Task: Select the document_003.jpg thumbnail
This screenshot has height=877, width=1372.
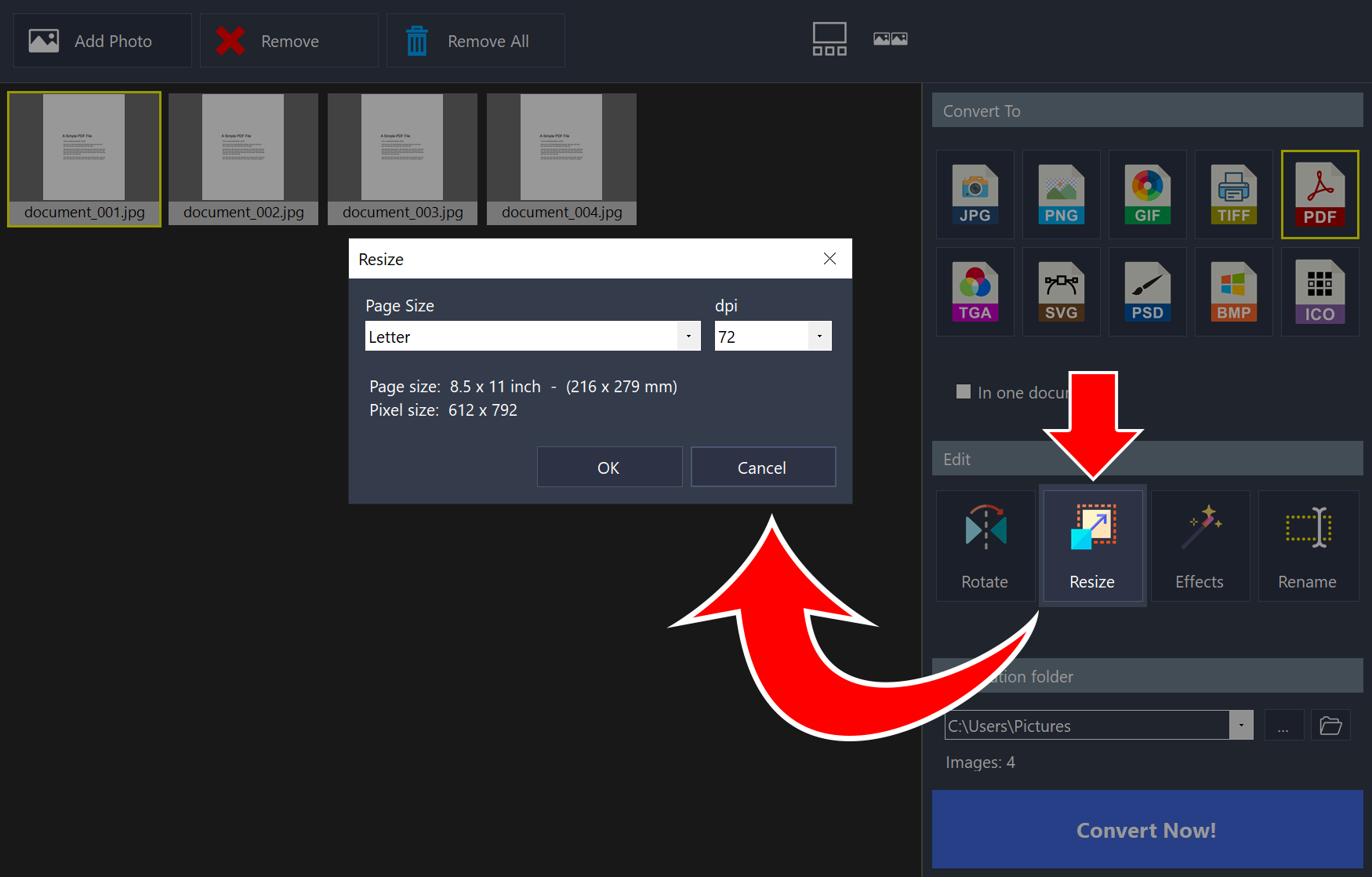Action: click(x=402, y=159)
